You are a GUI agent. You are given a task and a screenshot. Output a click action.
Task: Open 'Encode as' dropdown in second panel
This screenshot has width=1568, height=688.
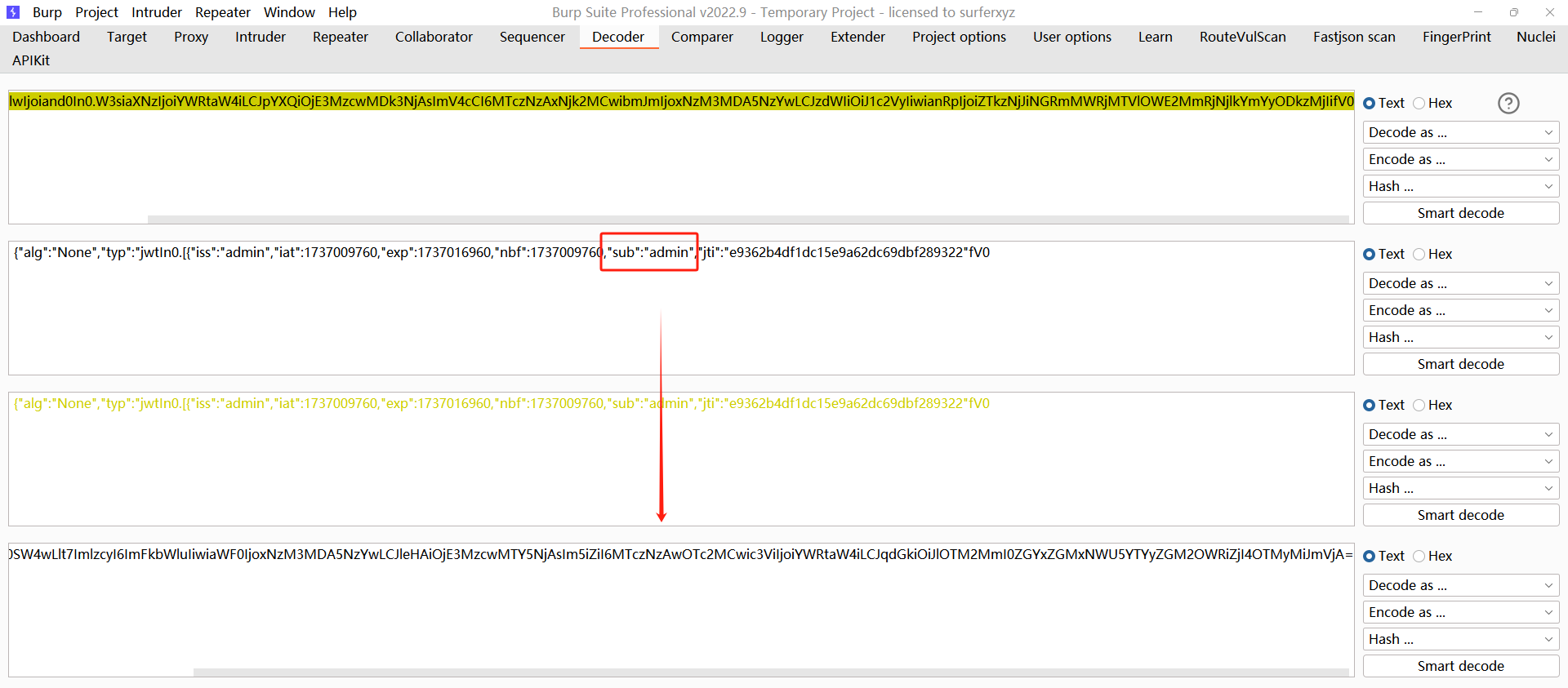(1461, 310)
